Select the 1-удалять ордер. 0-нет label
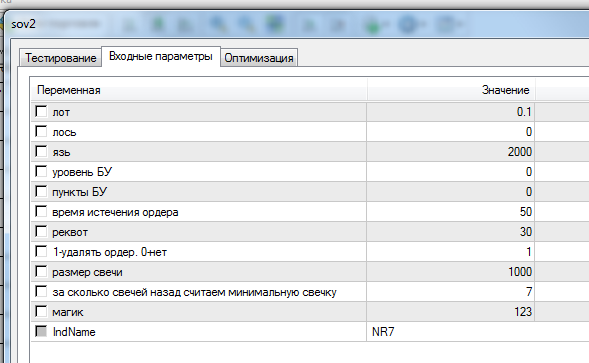The image size is (589, 363). tap(110, 252)
